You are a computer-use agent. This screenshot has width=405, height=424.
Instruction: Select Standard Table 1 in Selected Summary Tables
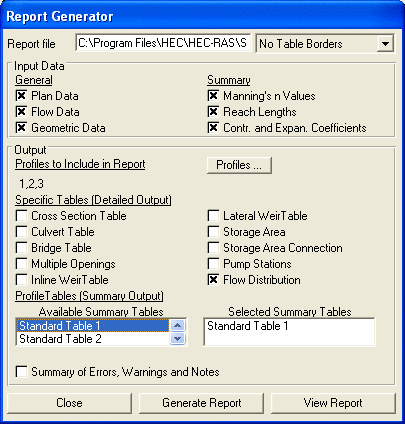click(247, 326)
